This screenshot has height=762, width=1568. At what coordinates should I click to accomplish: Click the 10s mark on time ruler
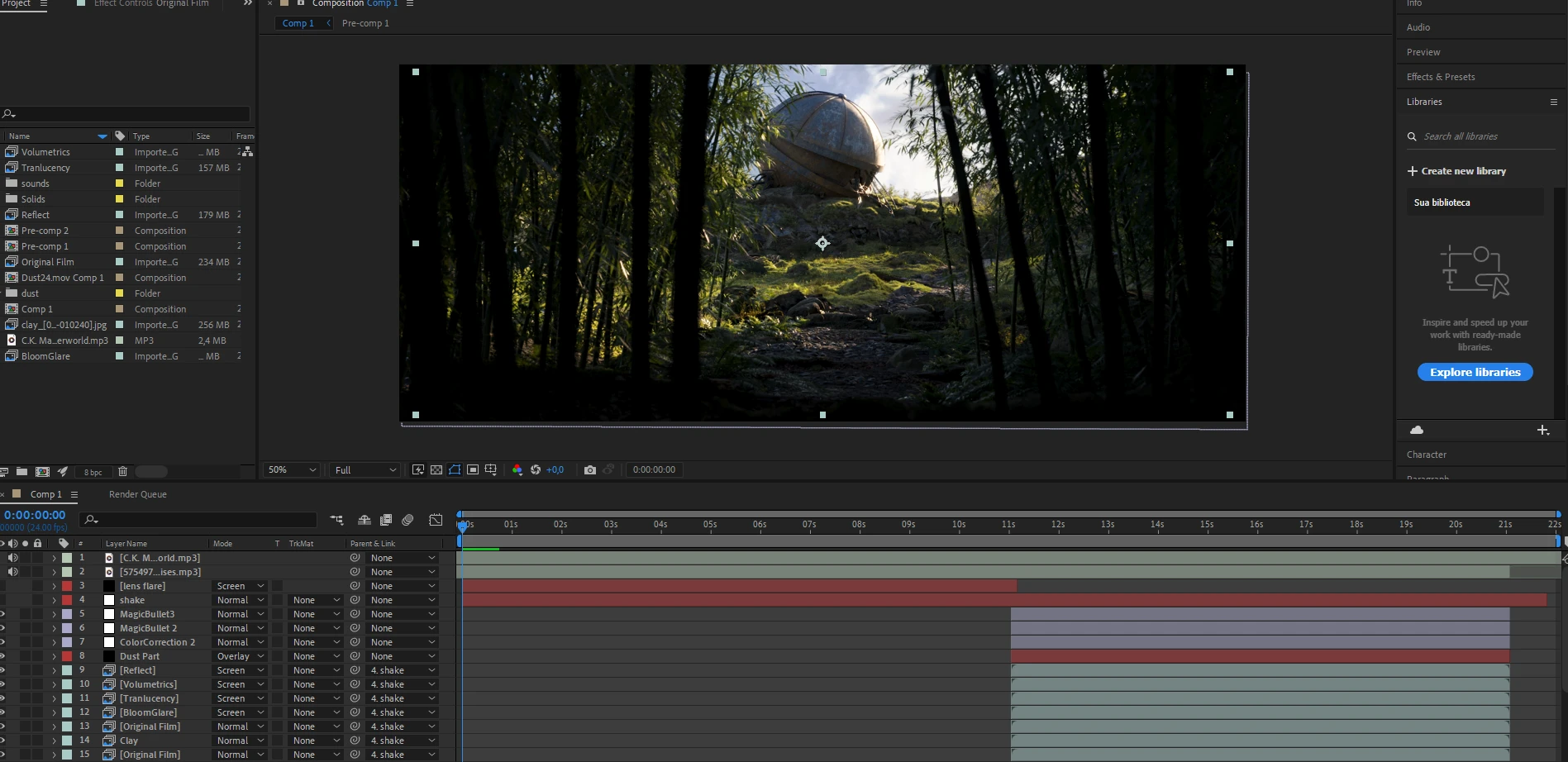point(959,524)
